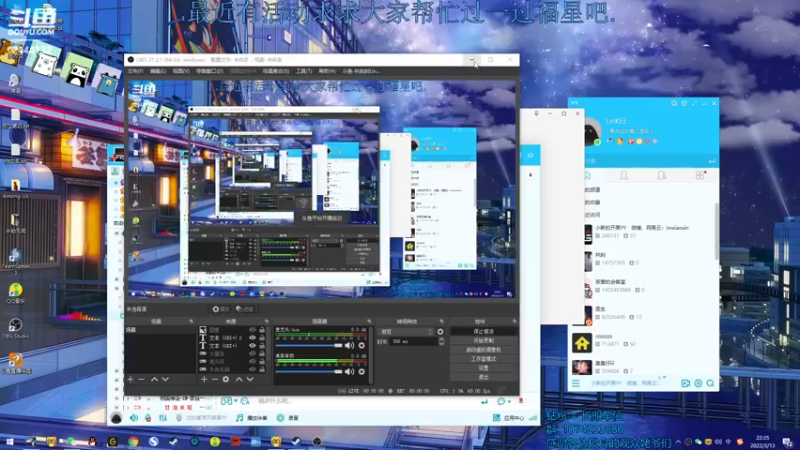800x450 pixels.
Task: Remove the selected scene with minus icon in Scenes panel
Action: pos(141,380)
